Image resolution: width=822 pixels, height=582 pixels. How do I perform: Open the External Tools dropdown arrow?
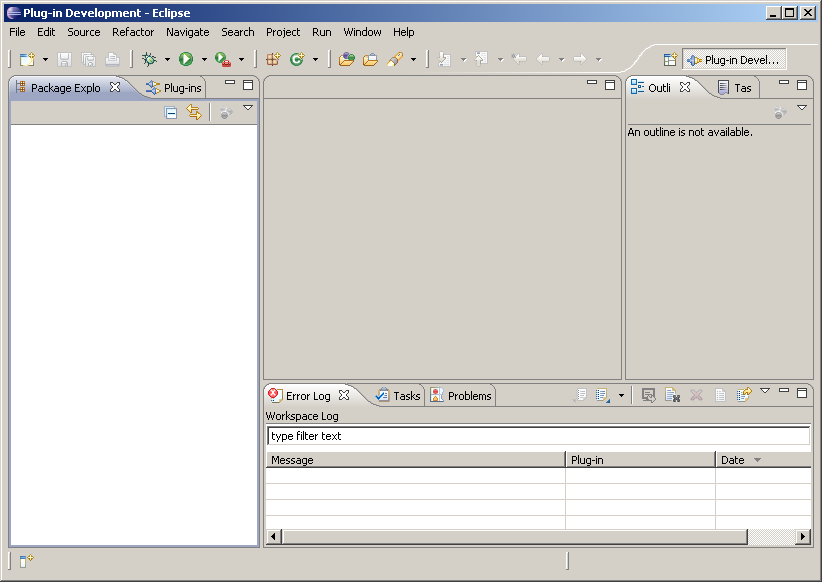pyautogui.click(x=241, y=60)
